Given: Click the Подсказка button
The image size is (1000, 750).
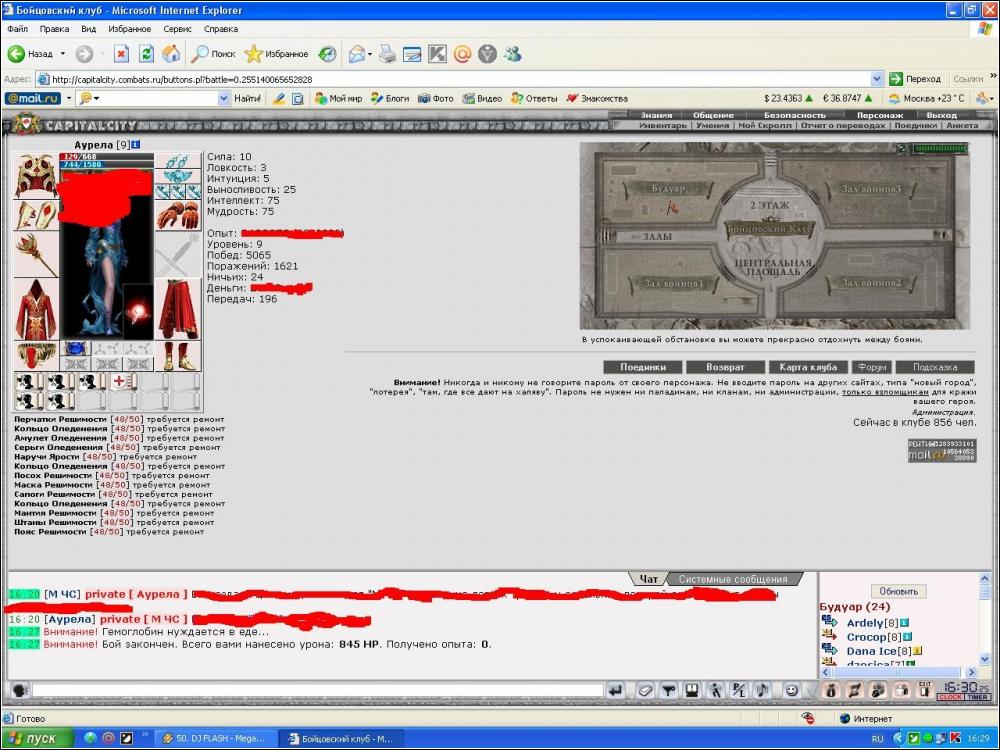Looking at the screenshot, I should point(935,367).
